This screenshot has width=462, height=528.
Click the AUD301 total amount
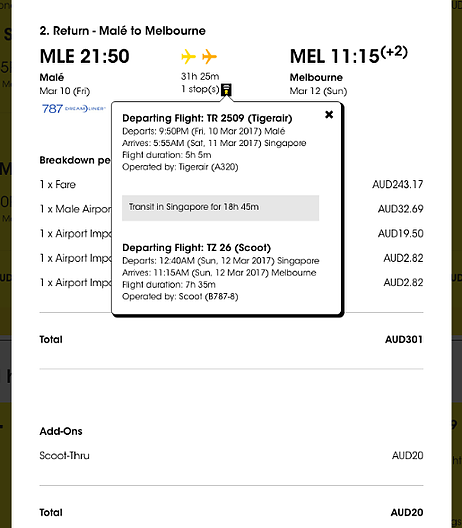tap(404, 339)
